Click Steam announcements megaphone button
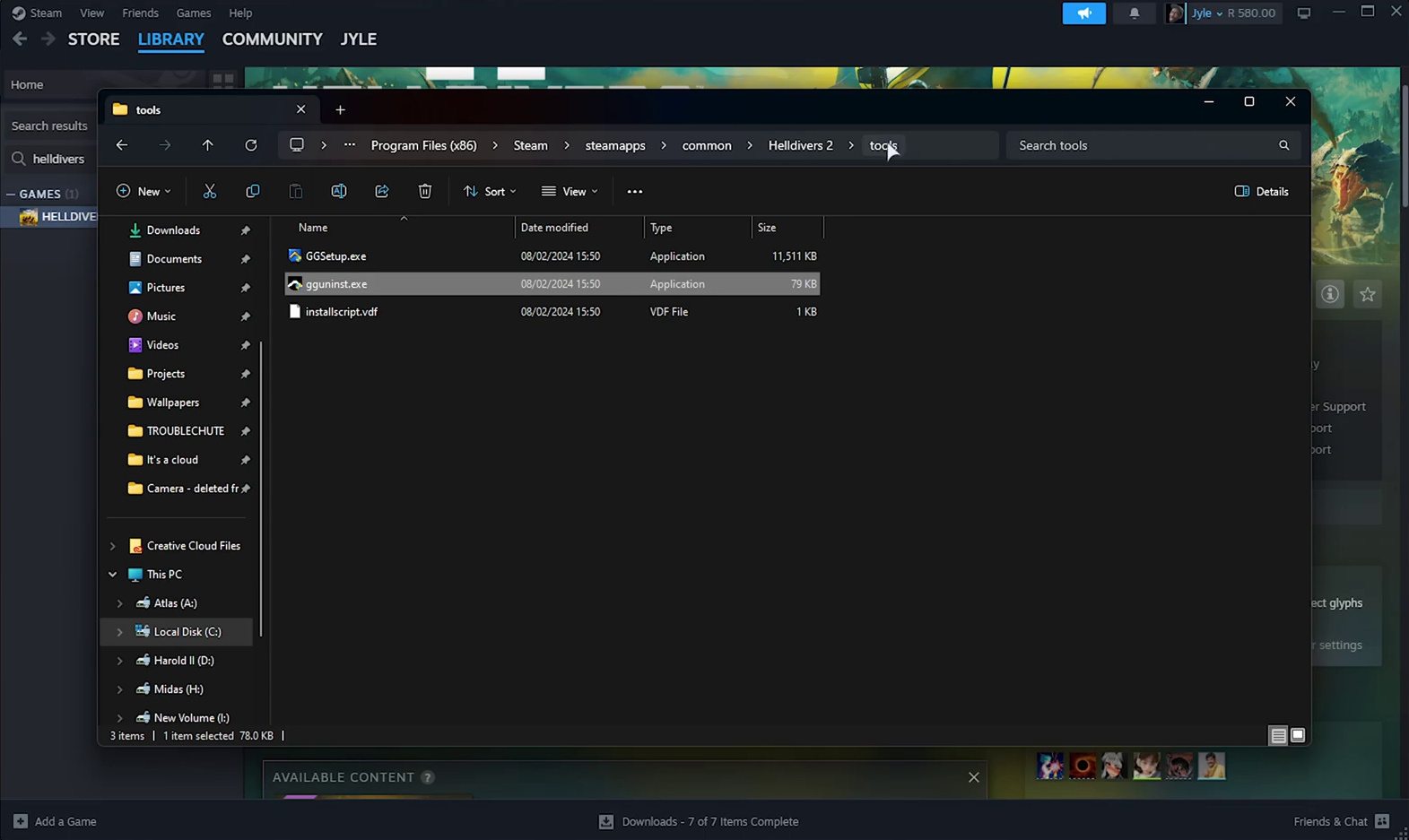The height and width of the screenshot is (840, 1409). (1084, 13)
